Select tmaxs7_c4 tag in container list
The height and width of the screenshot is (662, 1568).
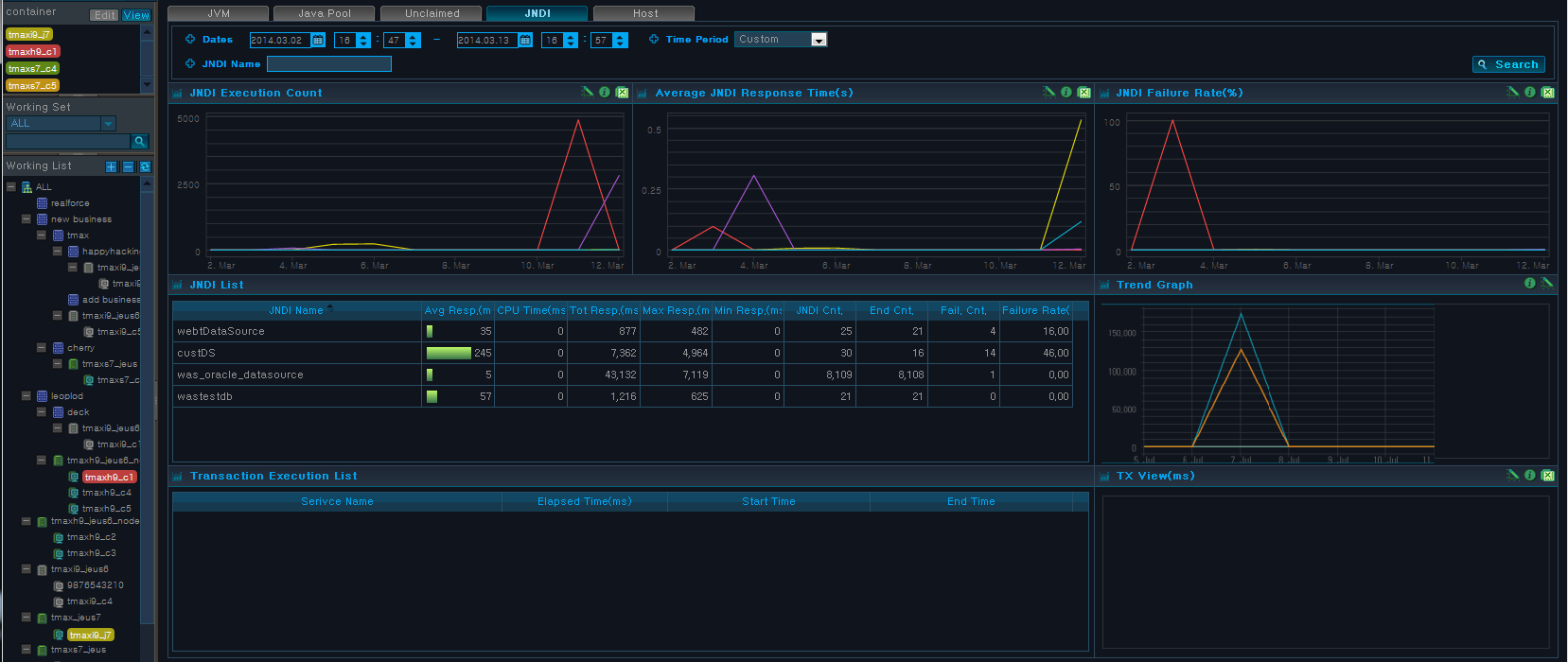(x=33, y=68)
